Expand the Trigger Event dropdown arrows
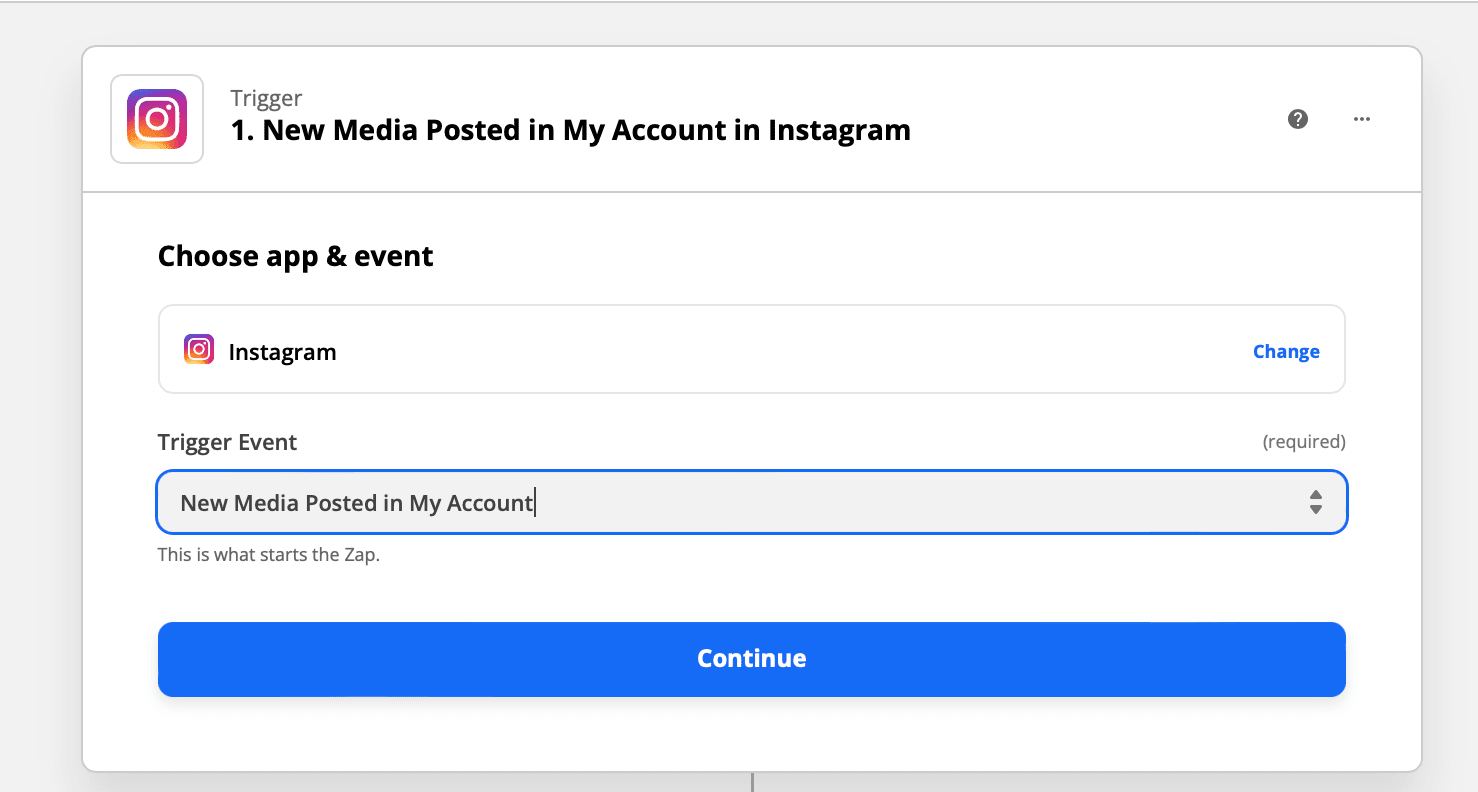This screenshot has height=792, width=1478. [x=1316, y=502]
